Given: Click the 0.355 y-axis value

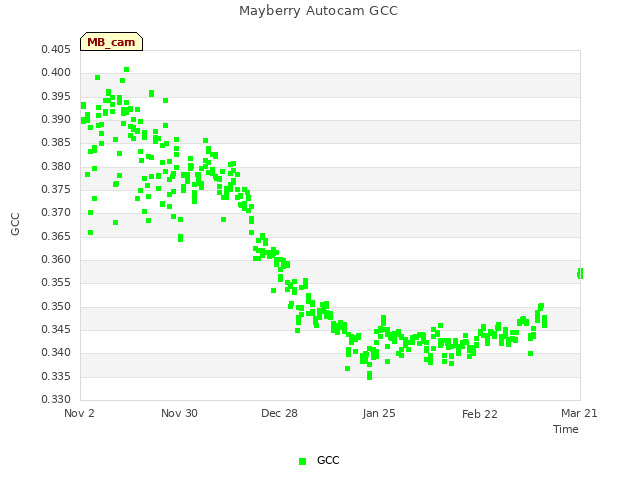Looking at the screenshot, I should pyautogui.click(x=56, y=282).
